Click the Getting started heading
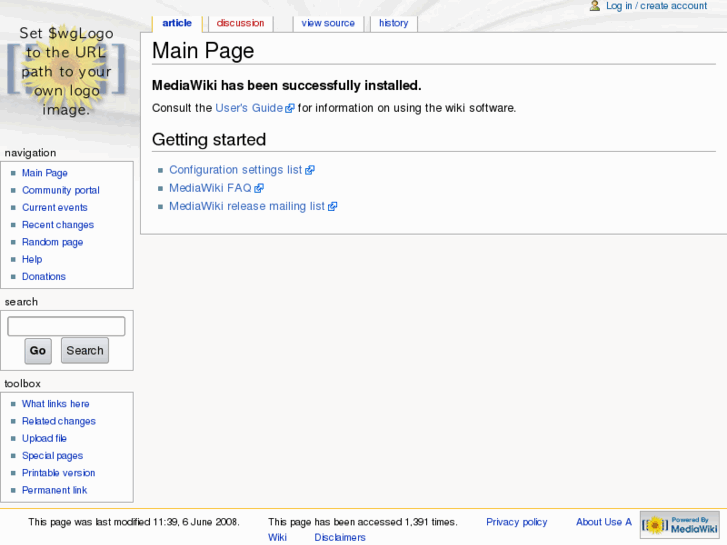Viewport: 727px width, 545px height. point(209,140)
